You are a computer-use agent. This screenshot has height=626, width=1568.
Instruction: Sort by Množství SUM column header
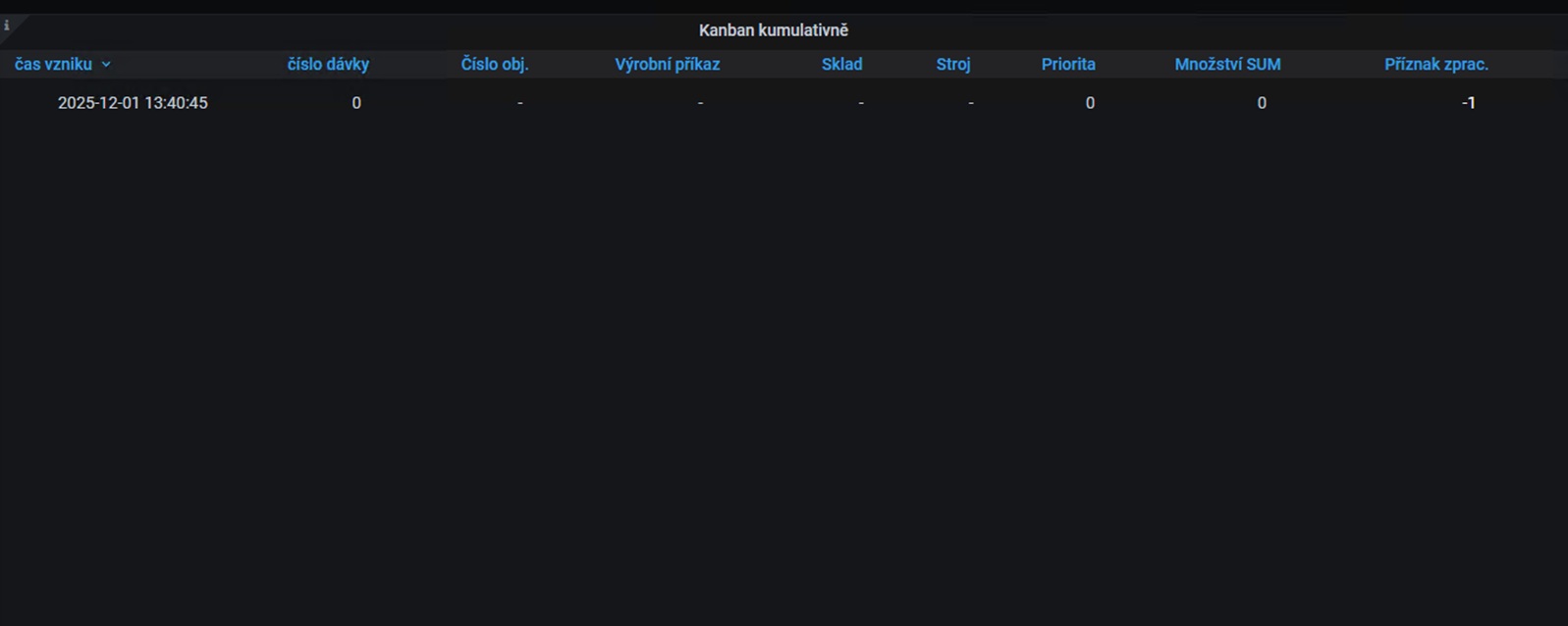pyautogui.click(x=1227, y=65)
